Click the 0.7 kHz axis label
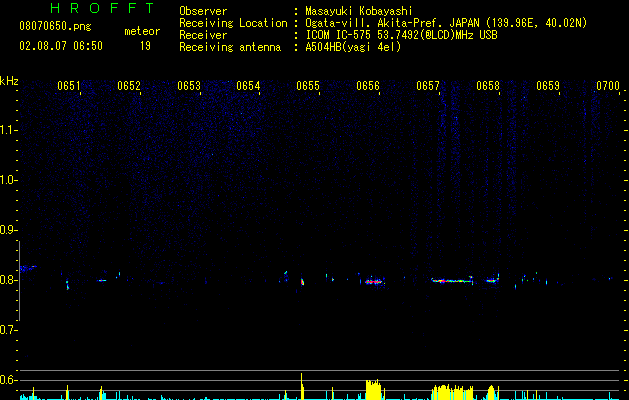This screenshot has height=400, width=629. pos(9,330)
